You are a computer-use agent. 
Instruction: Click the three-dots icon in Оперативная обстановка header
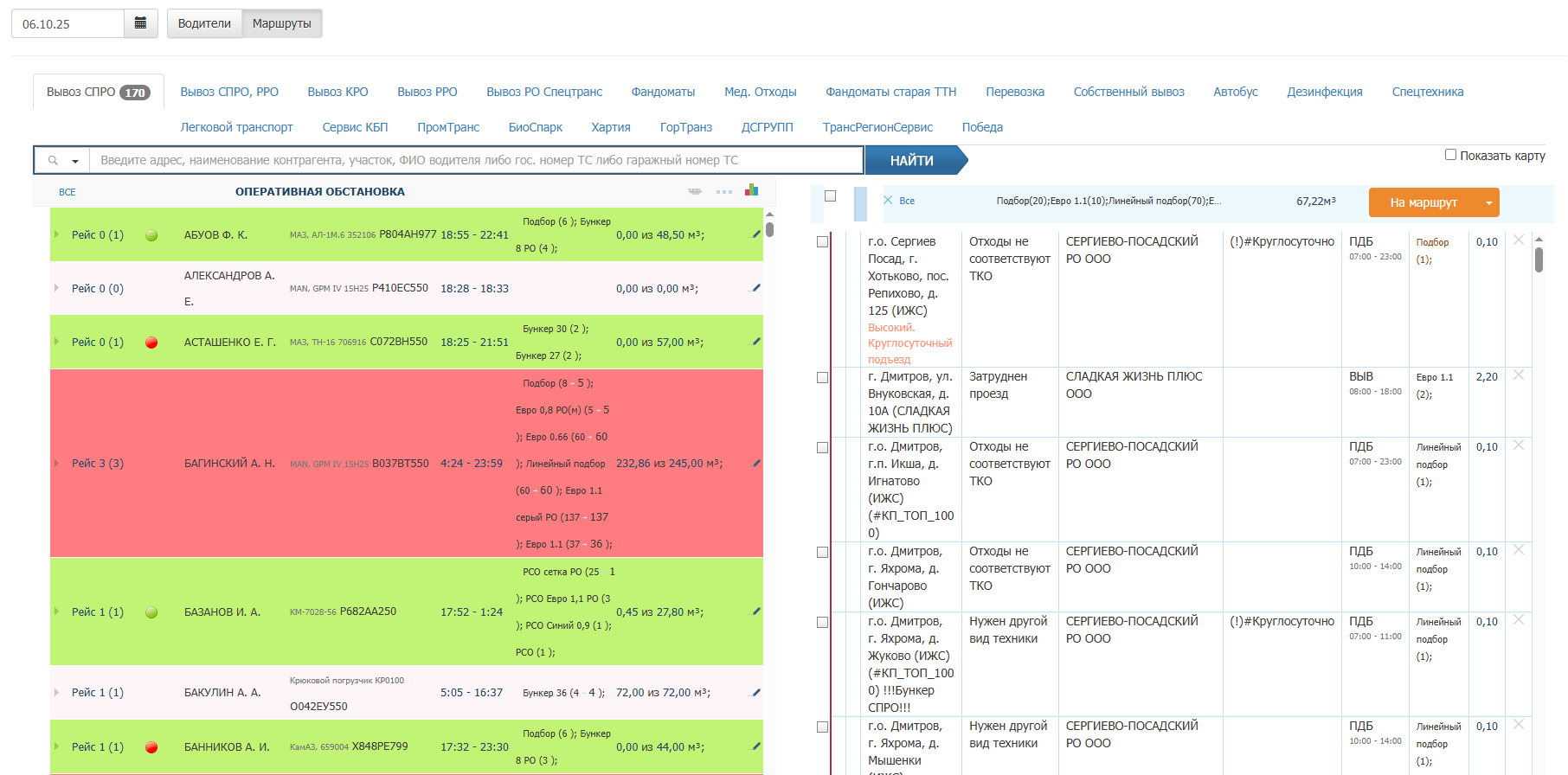(723, 192)
